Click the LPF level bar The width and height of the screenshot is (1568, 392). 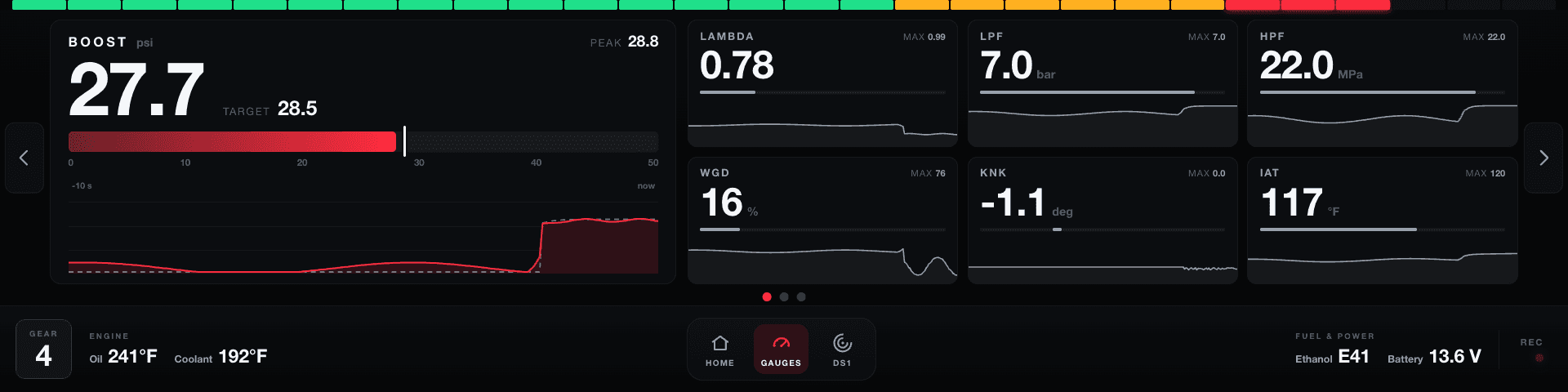coord(1102,92)
